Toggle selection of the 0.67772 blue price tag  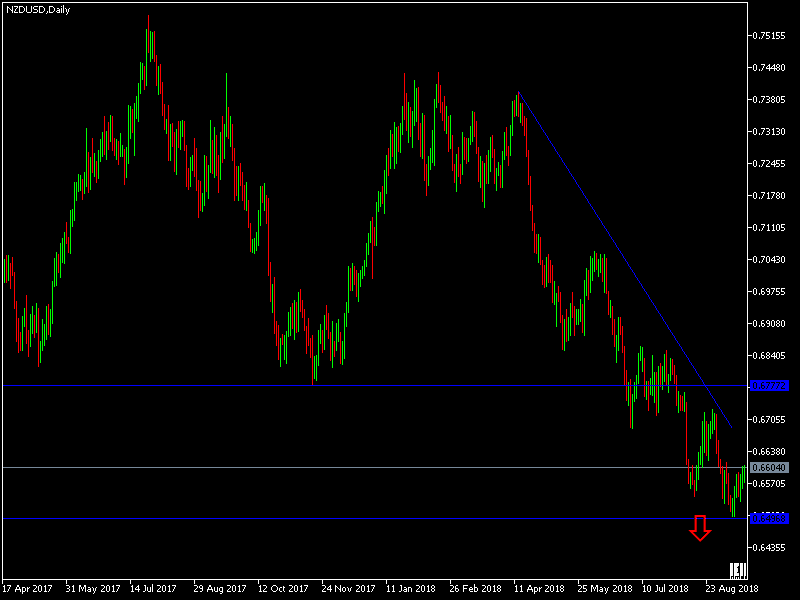coord(771,385)
